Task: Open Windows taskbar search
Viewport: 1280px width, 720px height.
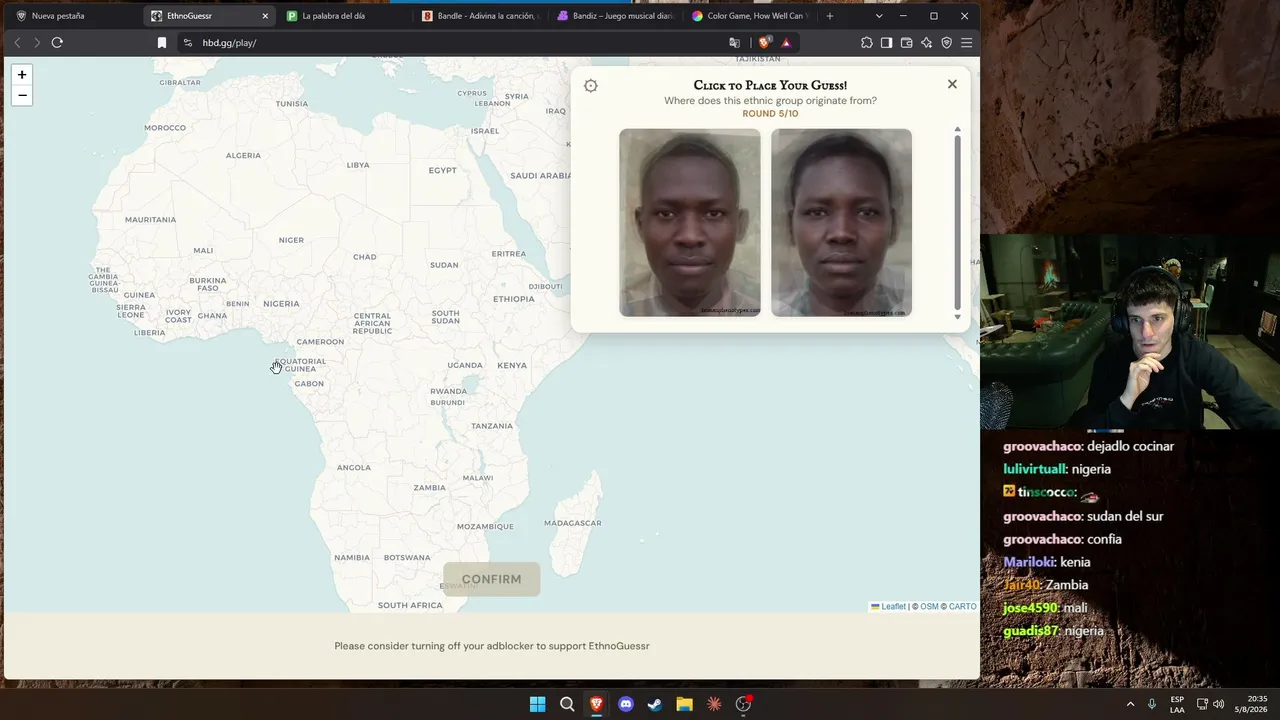Action: [x=567, y=704]
